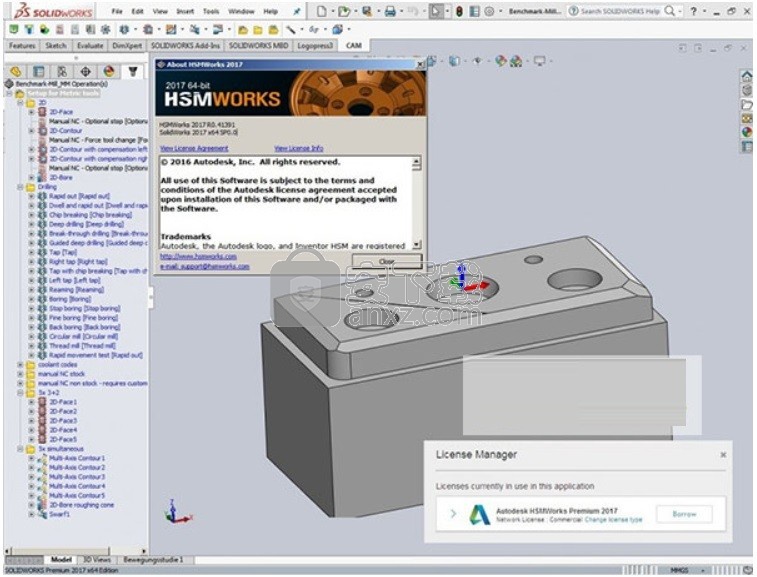Open the Tools menu
The image size is (757, 577).
click(211, 11)
